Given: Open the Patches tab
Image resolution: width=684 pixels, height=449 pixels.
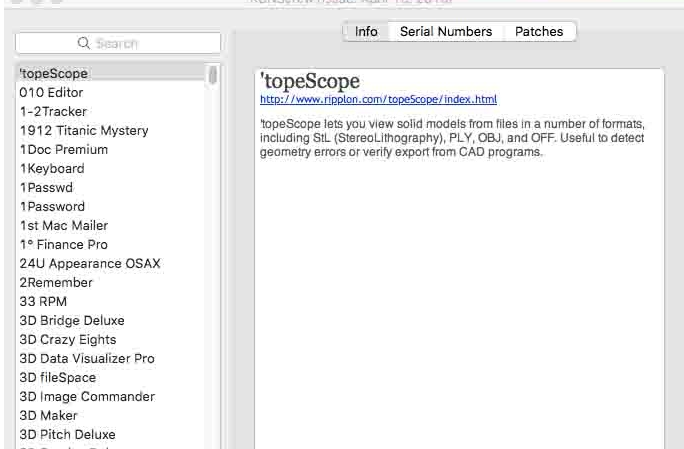Looking at the screenshot, I should [539, 31].
